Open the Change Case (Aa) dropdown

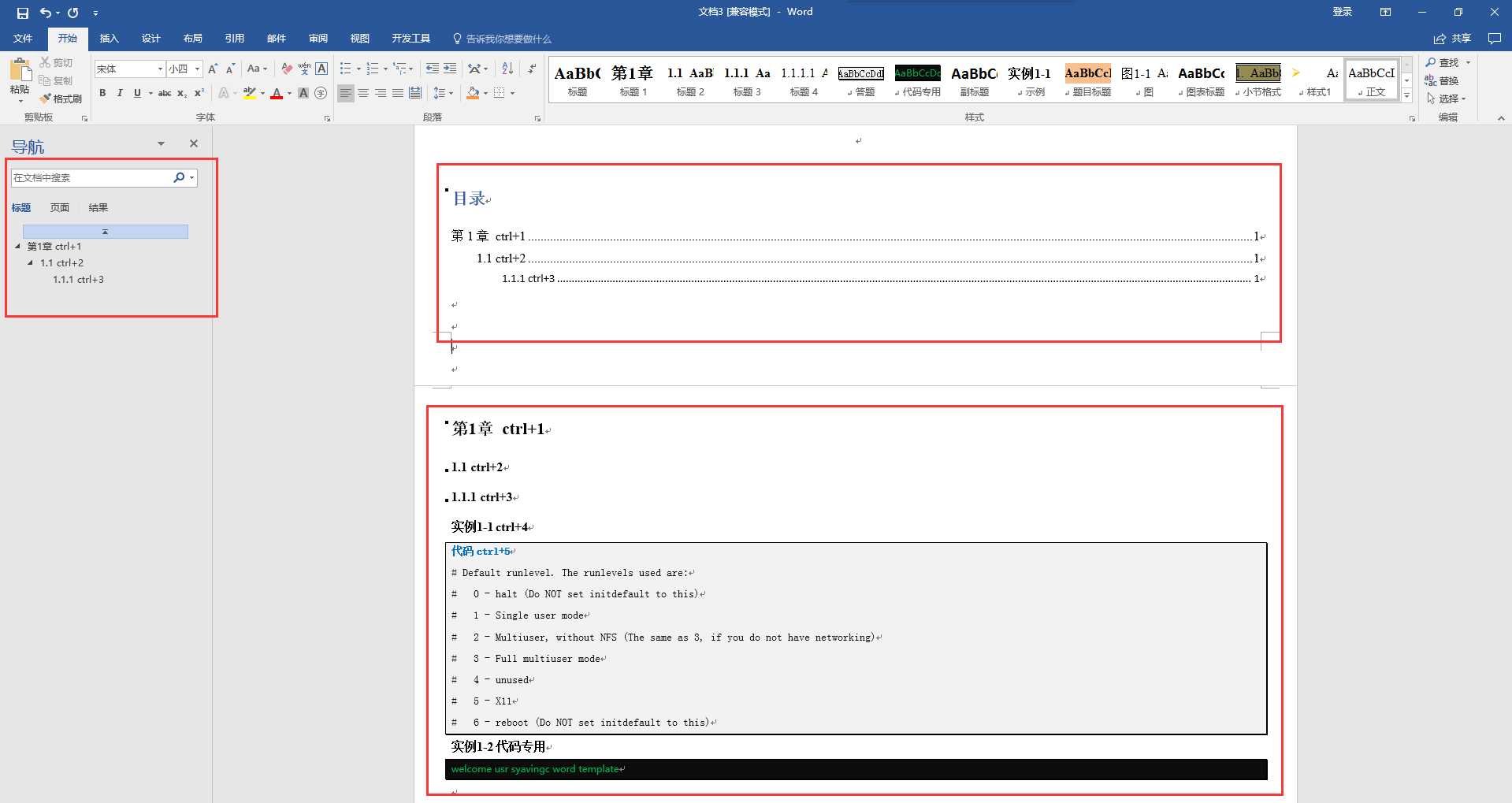257,69
